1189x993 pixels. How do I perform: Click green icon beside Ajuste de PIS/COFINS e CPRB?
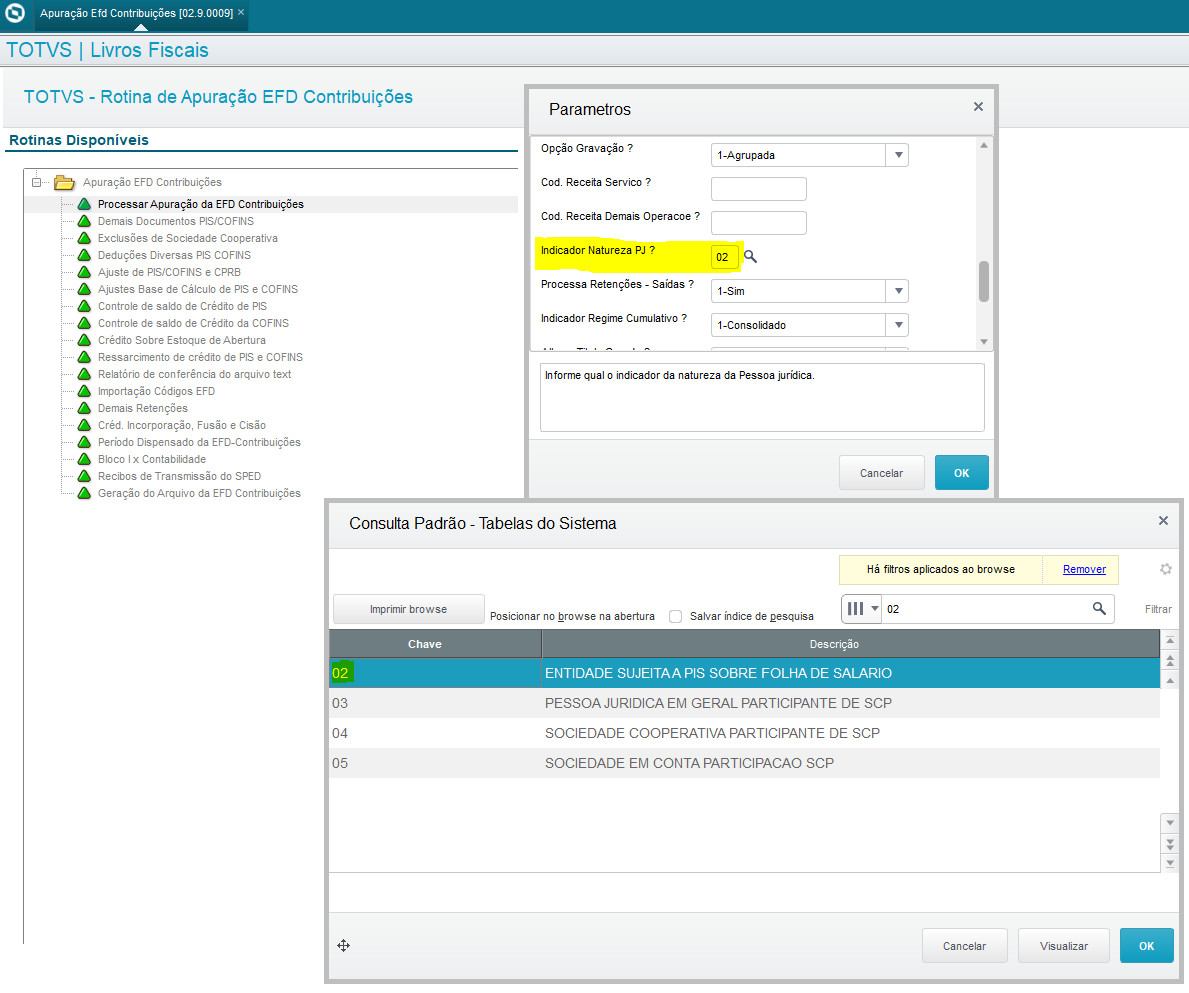coord(84,272)
